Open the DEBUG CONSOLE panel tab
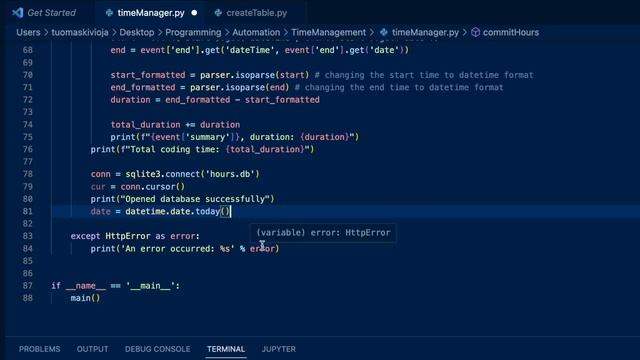The width and height of the screenshot is (640, 360). click(158, 349)
